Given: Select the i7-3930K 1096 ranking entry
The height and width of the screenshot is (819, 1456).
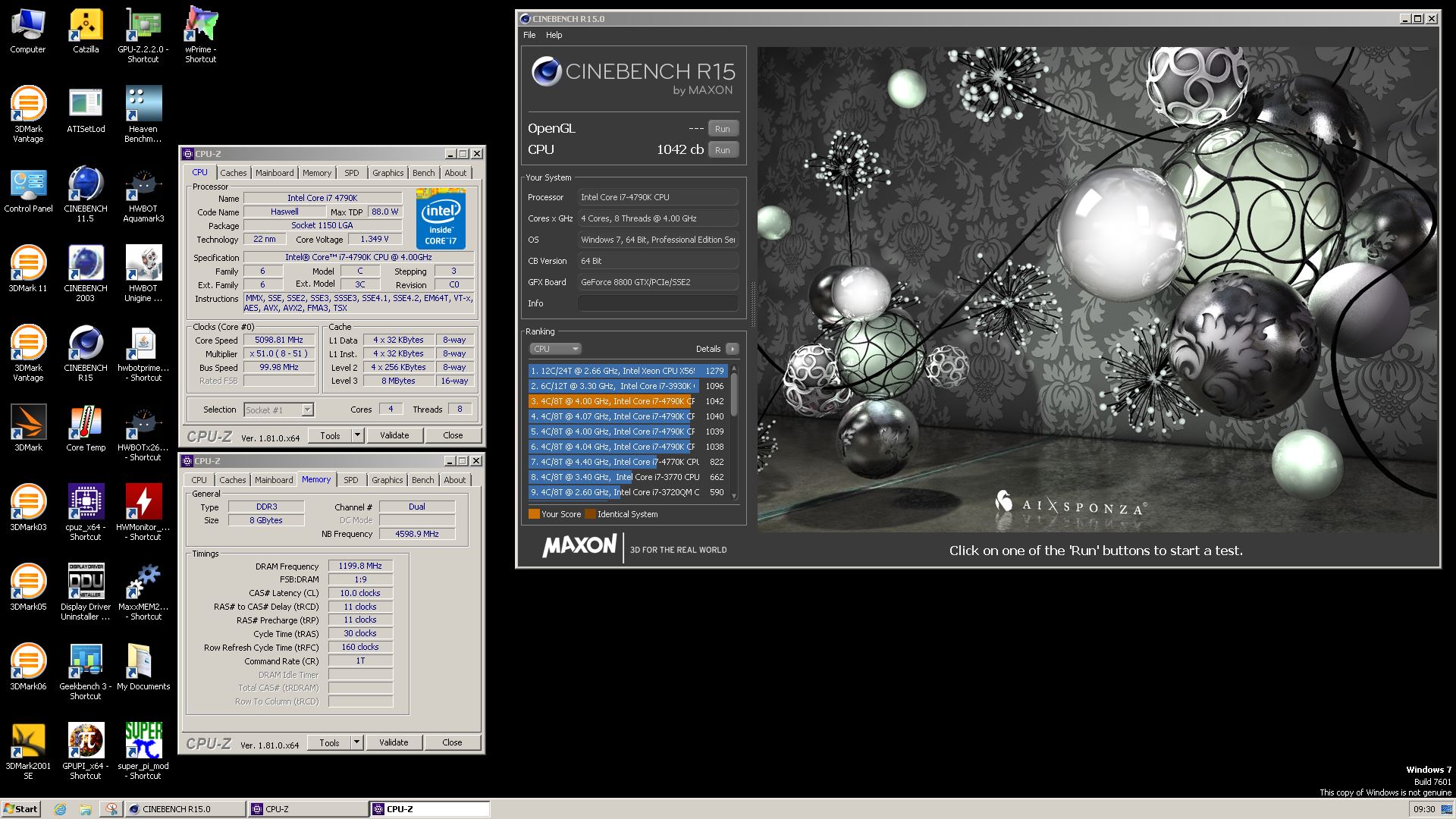Looking at the screenshot, I should pos(628,386).
